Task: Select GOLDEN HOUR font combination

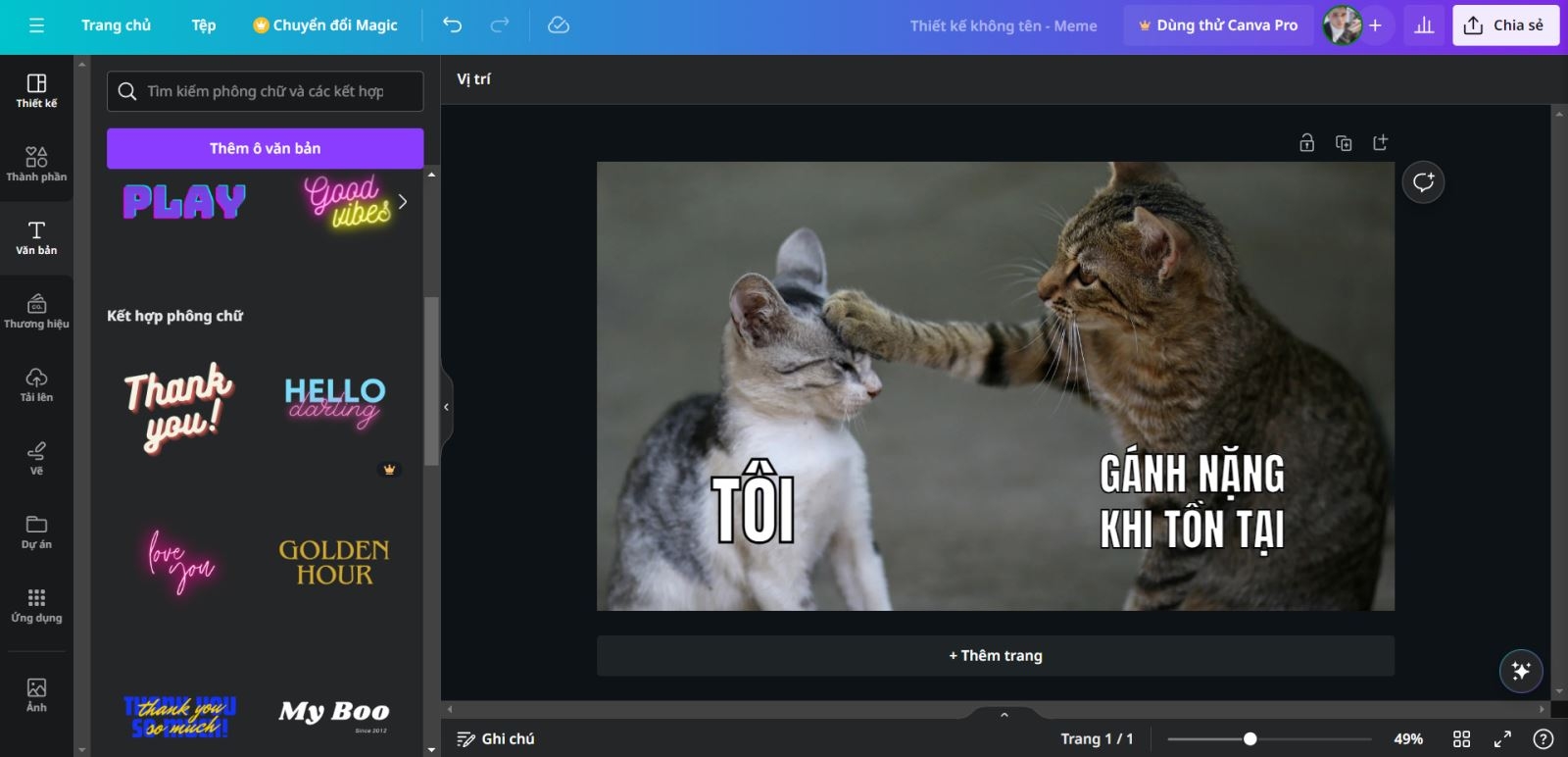Action: pyautogui.click(x=334, y=563)
